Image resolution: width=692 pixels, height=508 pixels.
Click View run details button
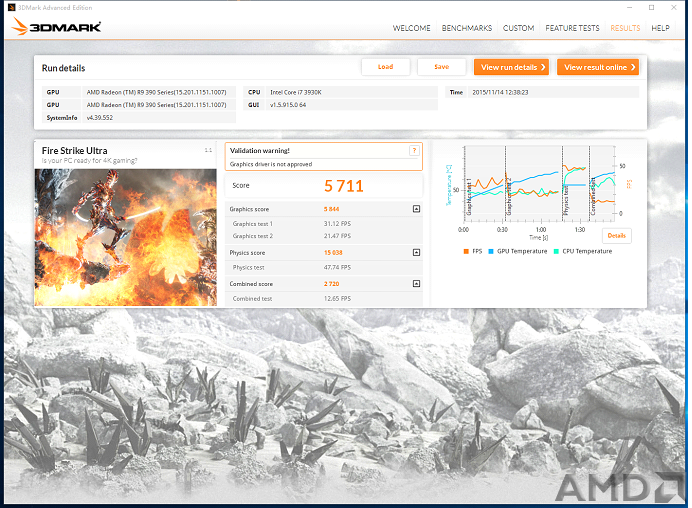pos(511,67)
